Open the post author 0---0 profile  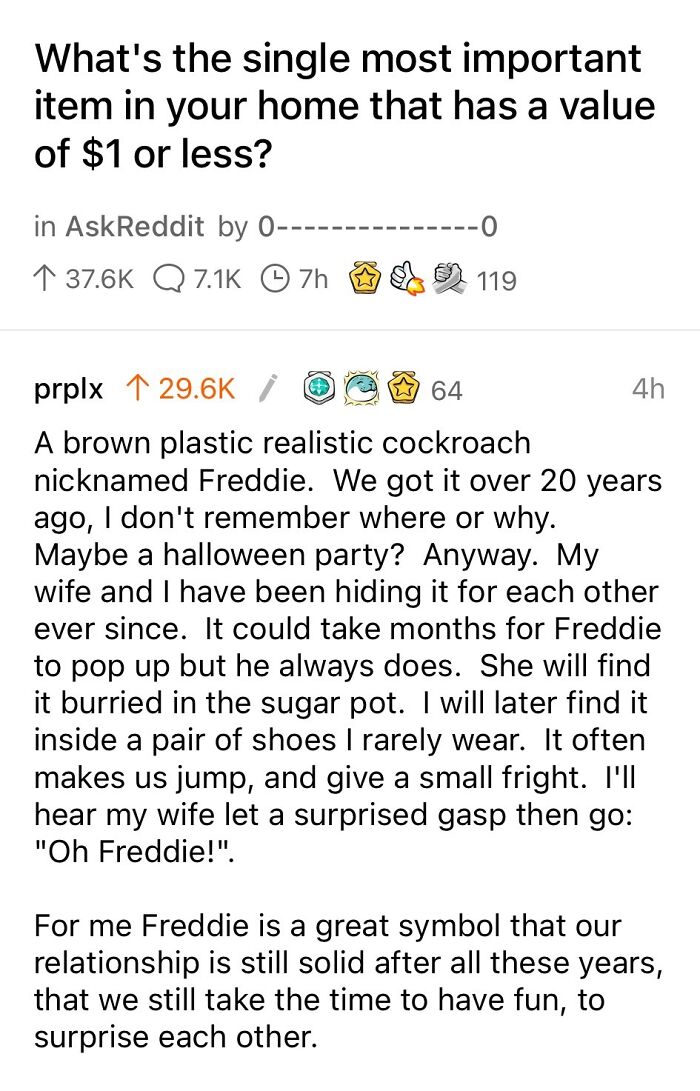pyautogui.click(x=377, y=226)
